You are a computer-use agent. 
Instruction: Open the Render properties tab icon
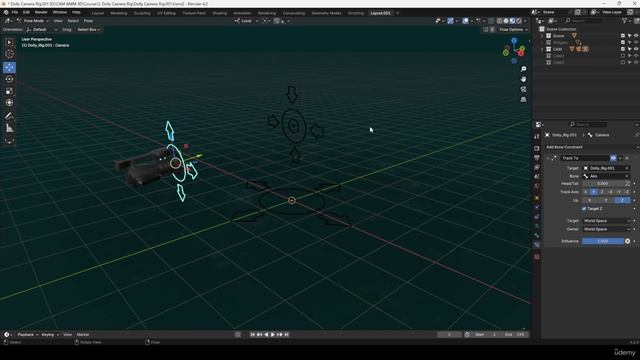point(537,148)
